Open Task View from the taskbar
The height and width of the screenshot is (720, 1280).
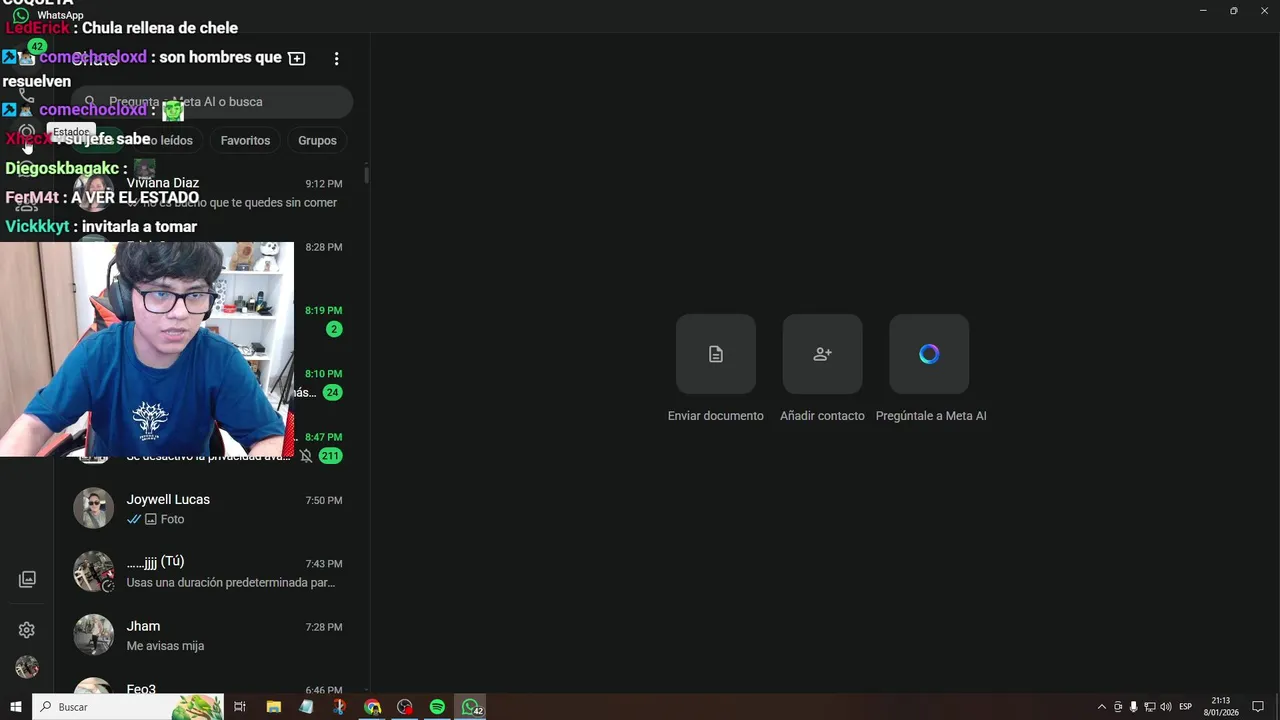pos(240,707)
